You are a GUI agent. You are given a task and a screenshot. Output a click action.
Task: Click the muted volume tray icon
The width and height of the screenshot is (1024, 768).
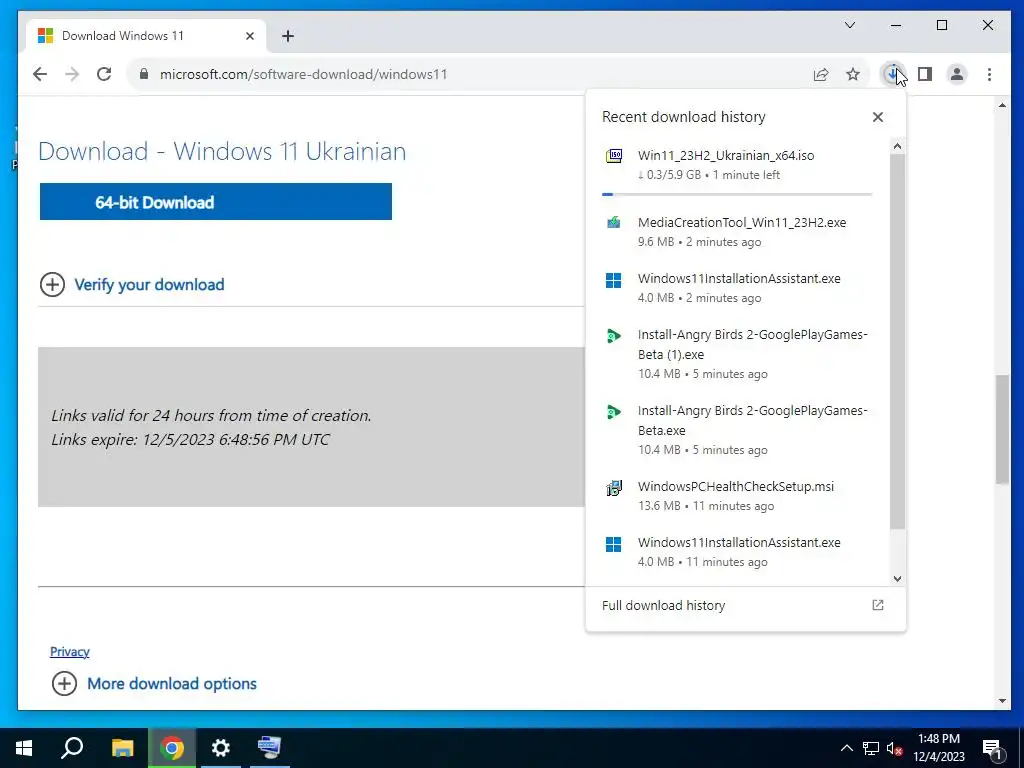[x=895, y=748]
